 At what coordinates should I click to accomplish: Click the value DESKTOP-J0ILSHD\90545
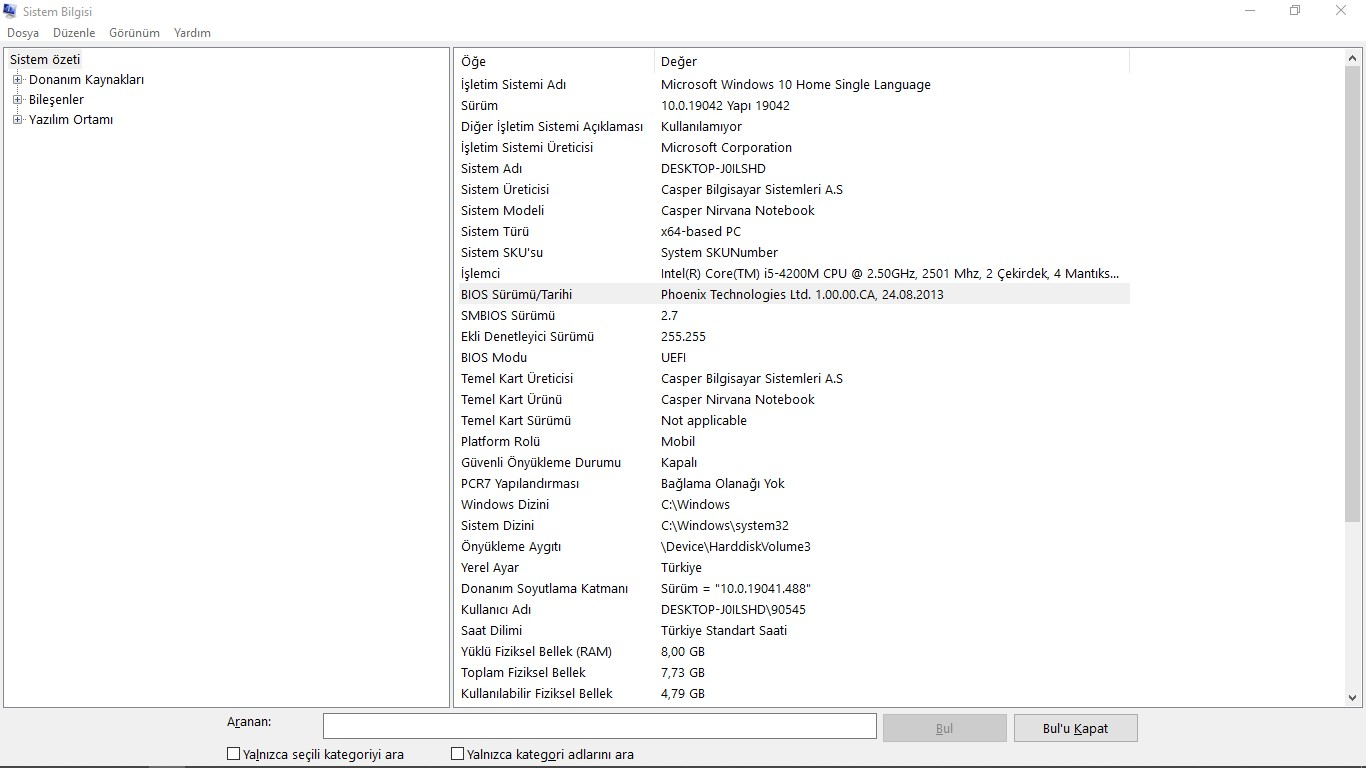pyautogui.click(x=733, y=610)
